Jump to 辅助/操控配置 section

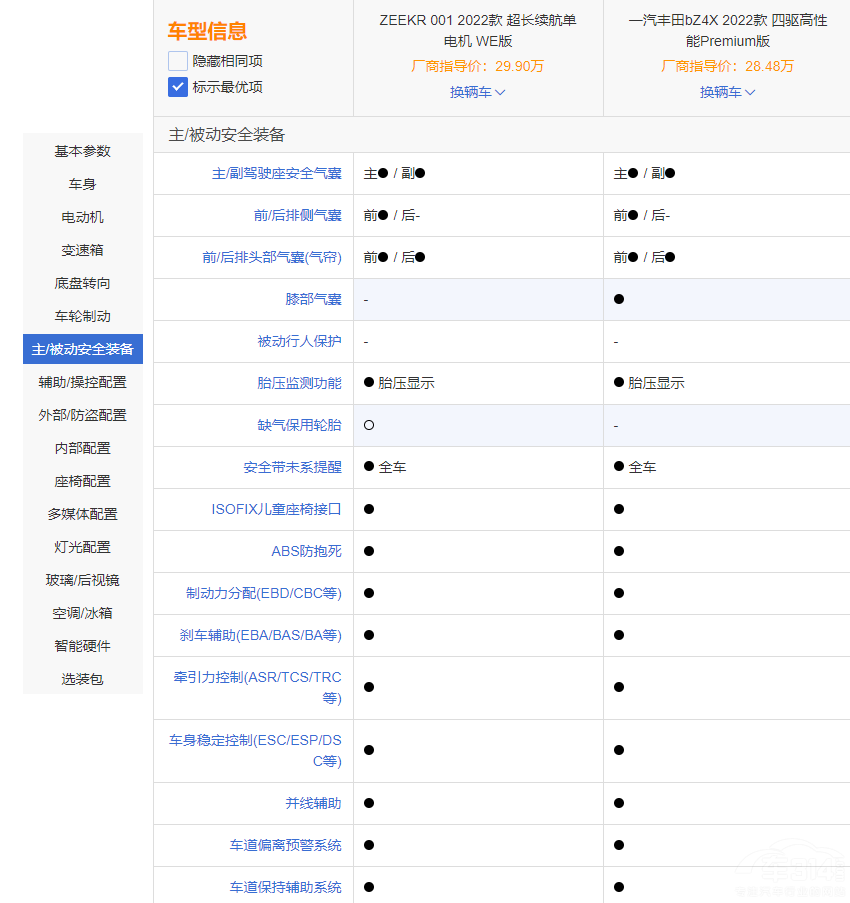[x=83, y=382]
